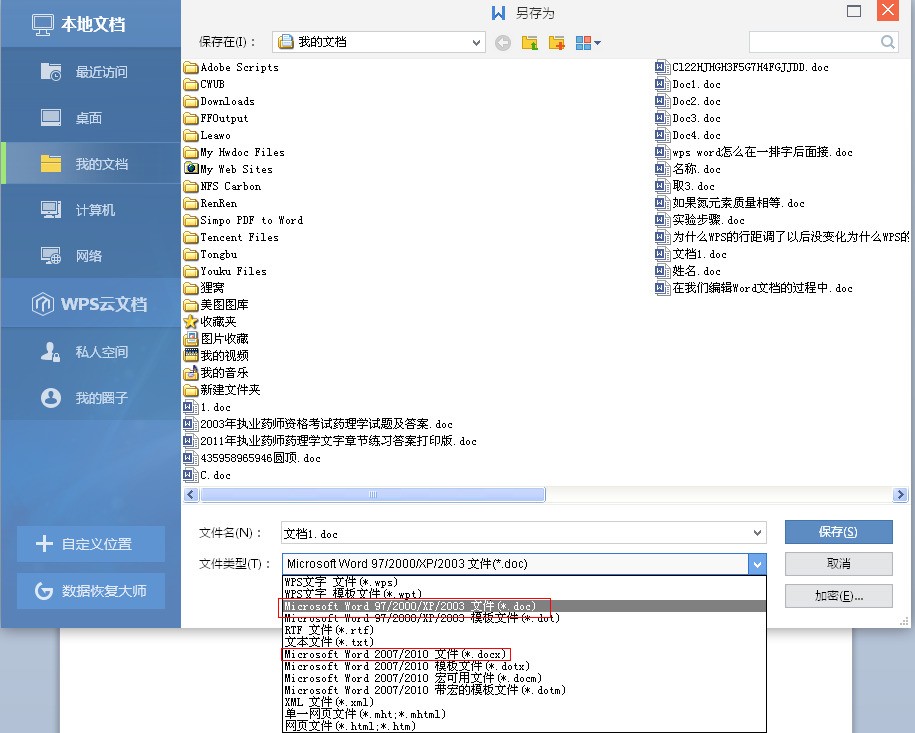915x733 pixels.
Task: Click the 取消 cancel button
Action: tap(838, 564)
